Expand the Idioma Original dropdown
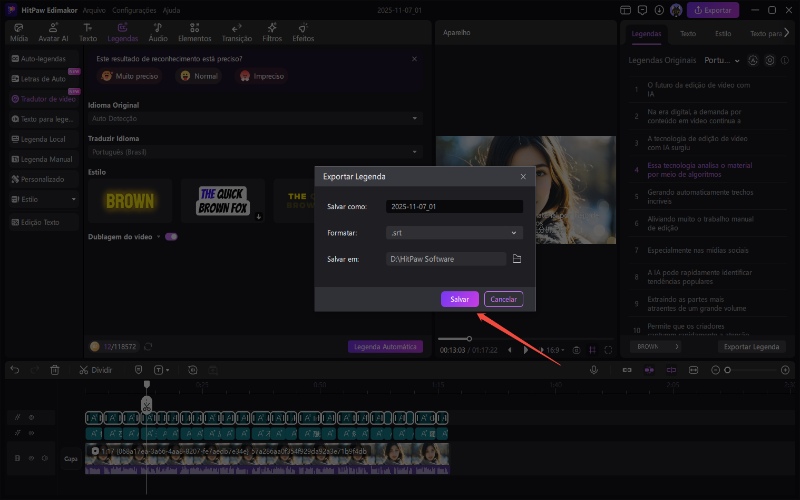 click(256, 118)
